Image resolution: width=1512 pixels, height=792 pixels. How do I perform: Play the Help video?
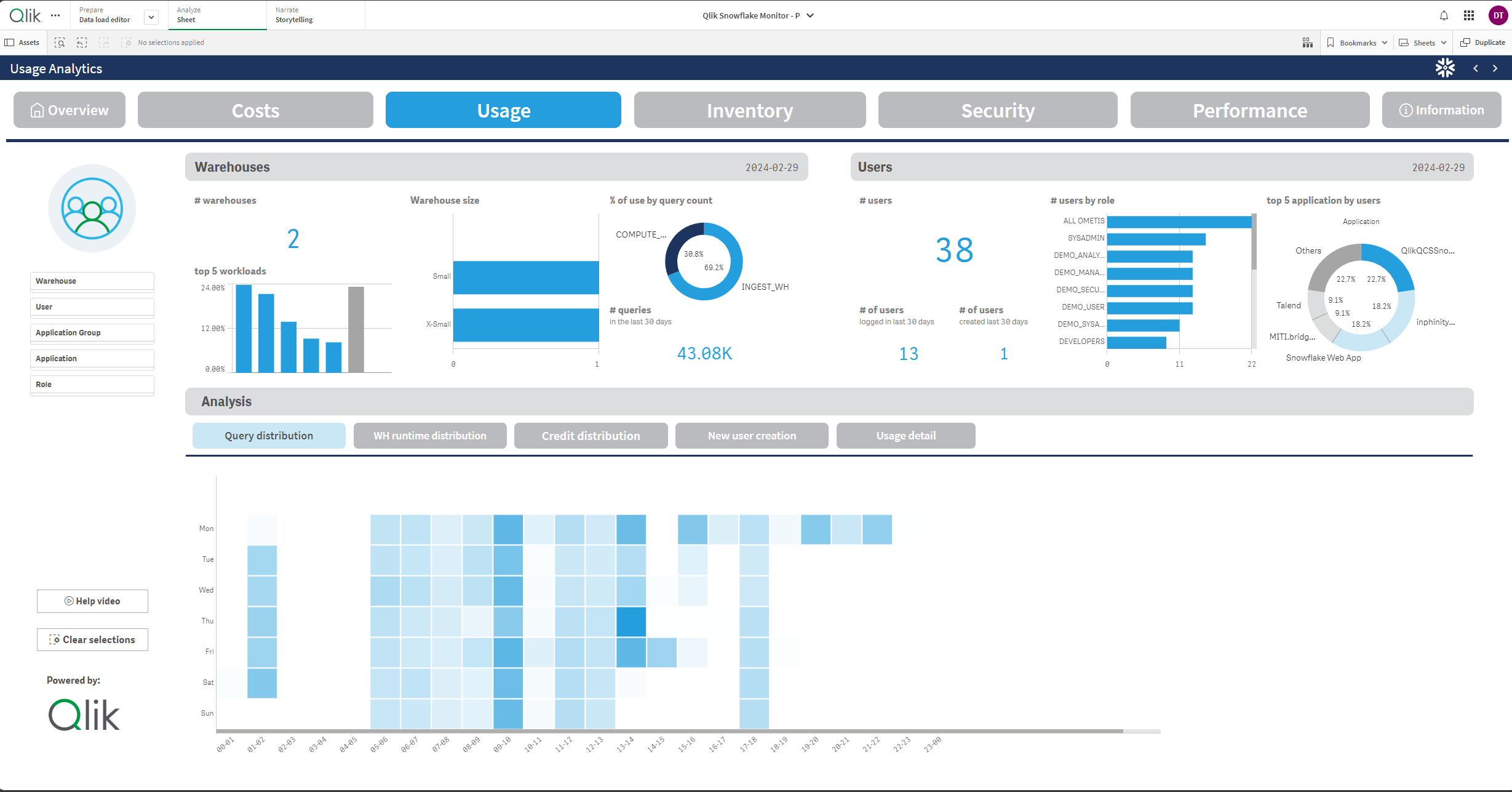92,601
